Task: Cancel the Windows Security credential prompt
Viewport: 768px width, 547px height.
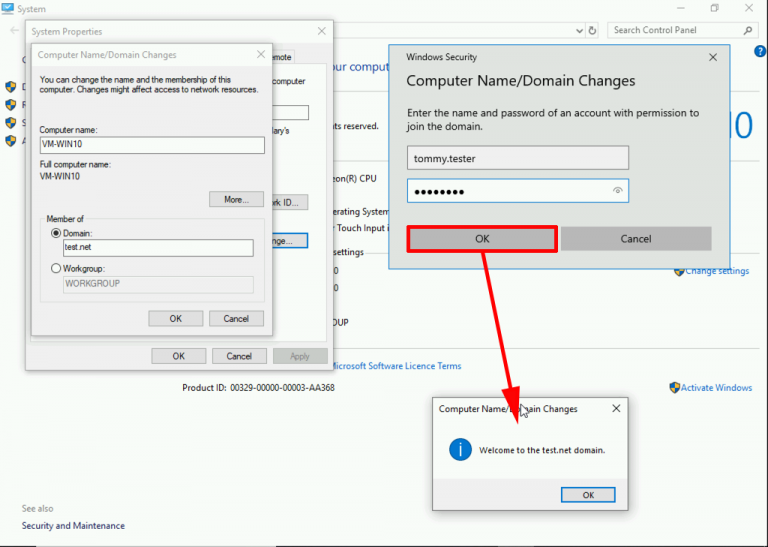Action: pos(635,239)
